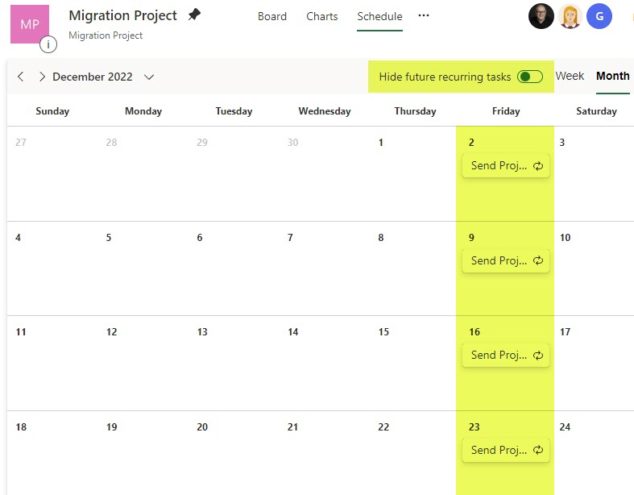The image size is (634, 495).
Task: Open the three-dots more options menu
Action: click(x=423, y=15)
